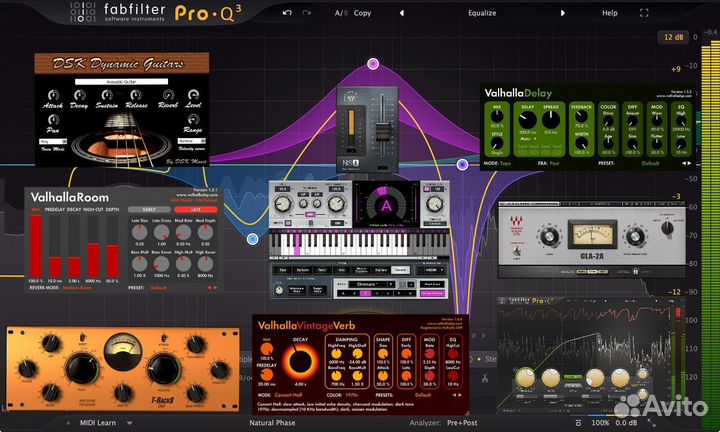Click the Attack knob in DSK Dynamic Guitars
The width and height of the screenshot is (720, 432).
point(53,95)
